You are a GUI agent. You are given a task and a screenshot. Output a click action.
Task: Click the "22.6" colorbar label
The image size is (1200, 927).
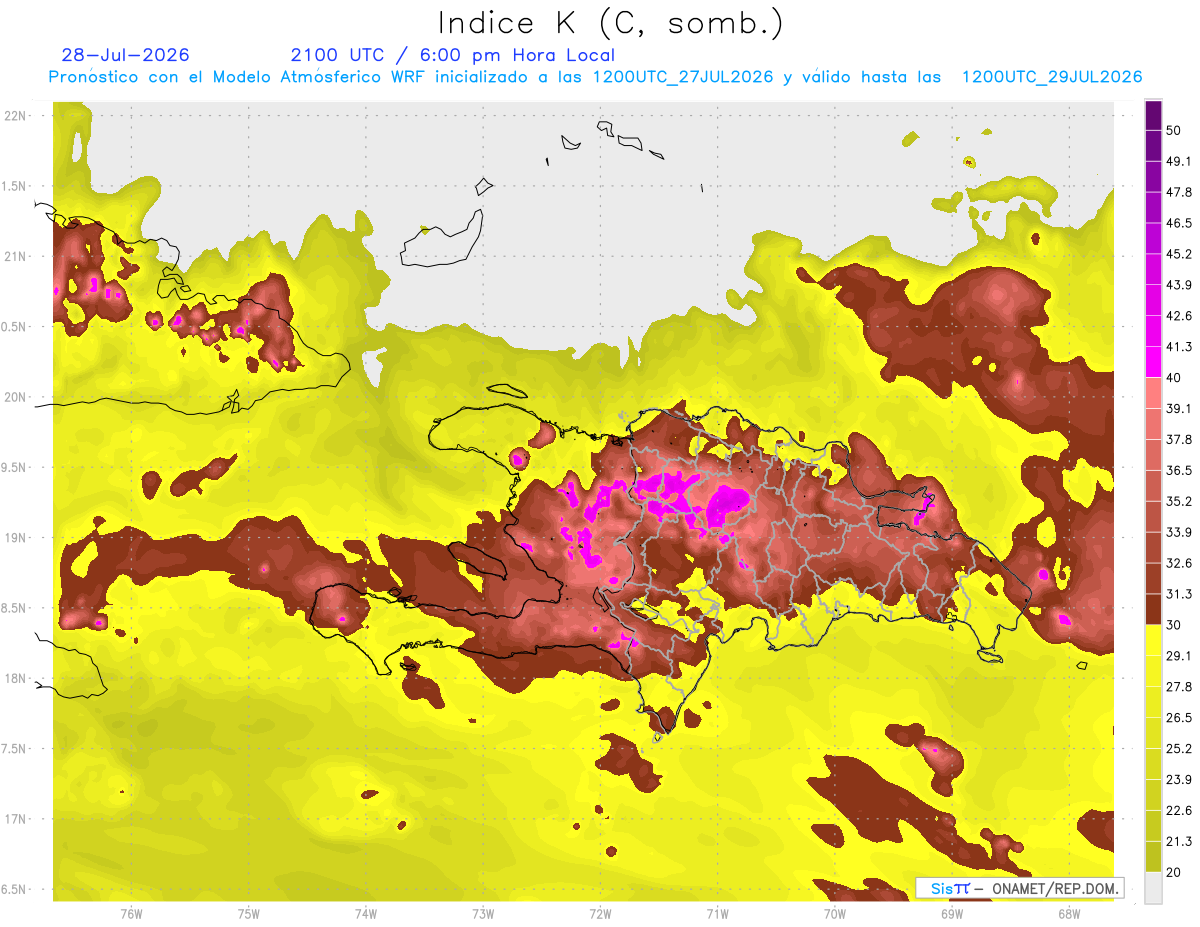[1180, 811]
